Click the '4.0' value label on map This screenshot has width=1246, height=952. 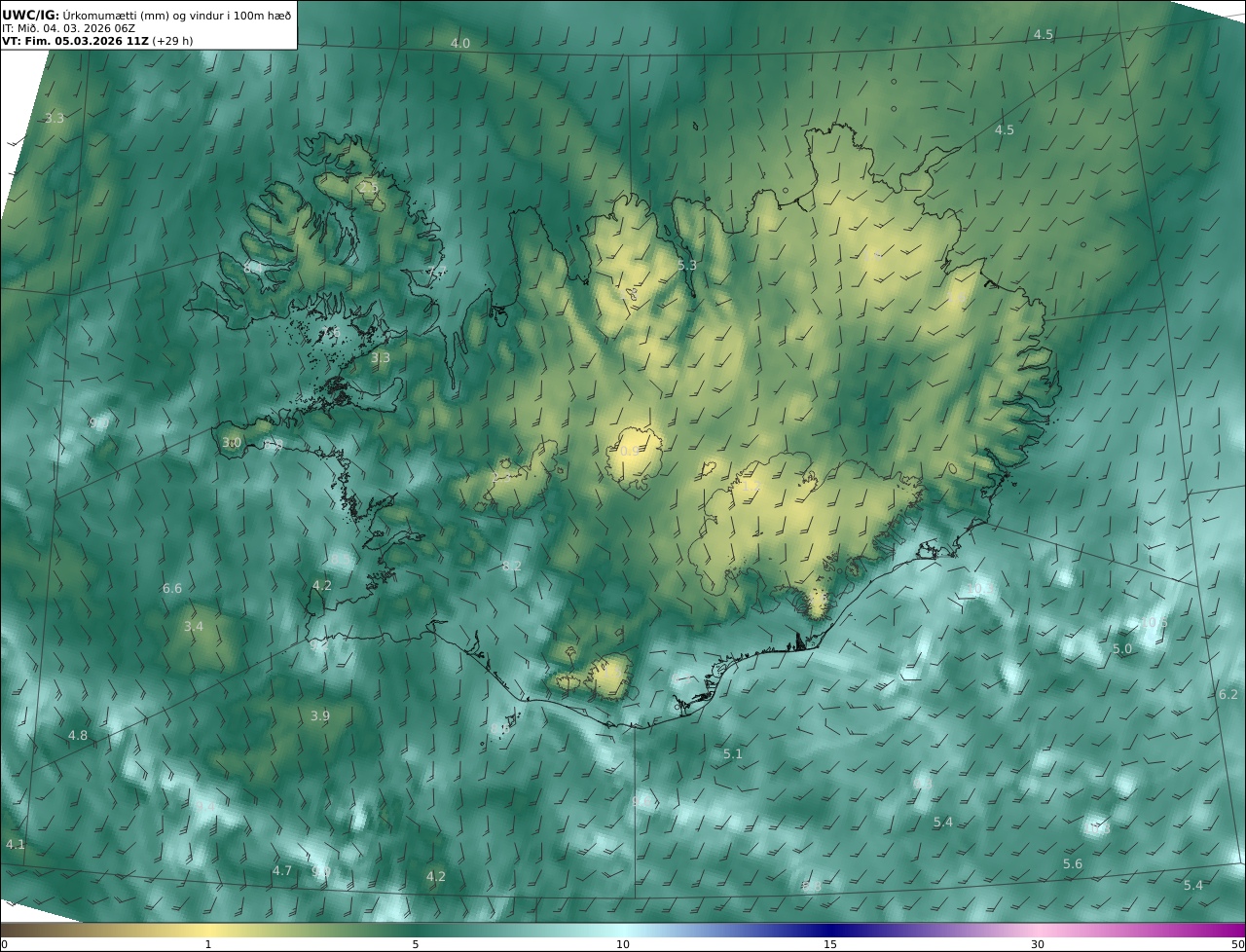pyautogui.click(x=460, y=44)
